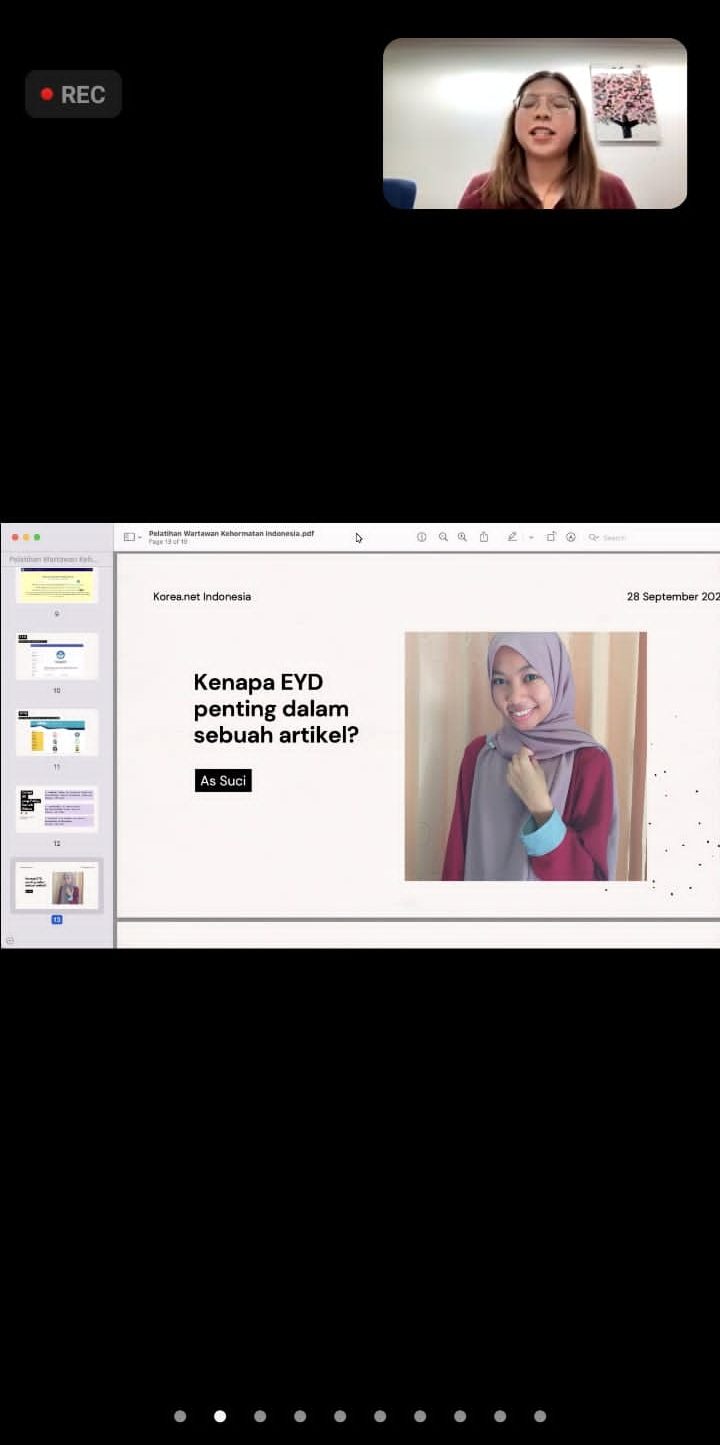The height and width of the screenshot is (1445, 720).
Task: Open page 11 thumbnail in sidebar
Action: click(57, 733)
